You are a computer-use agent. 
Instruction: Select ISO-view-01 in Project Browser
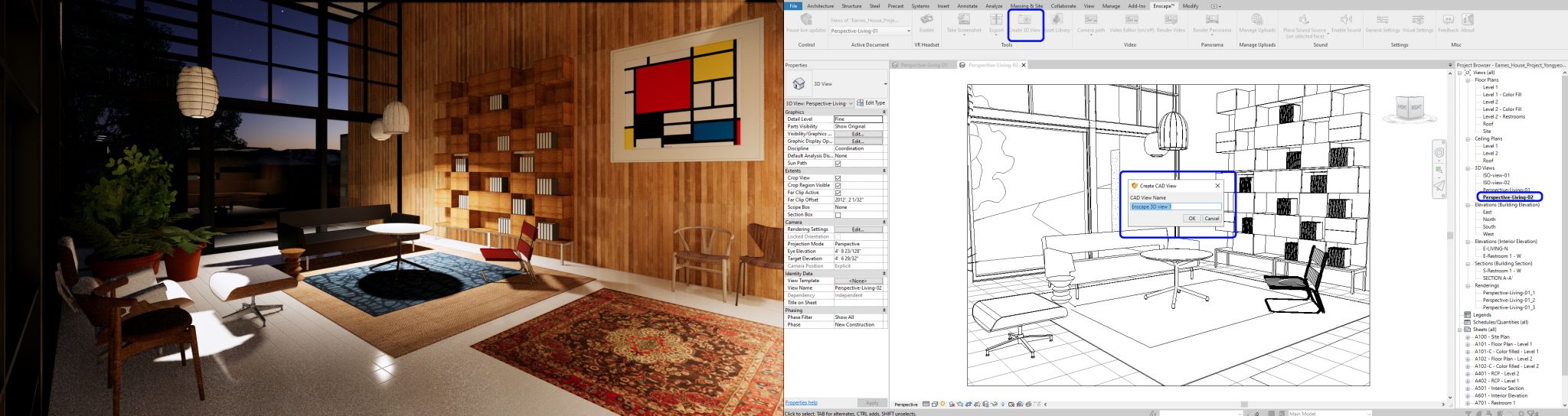1496,175
